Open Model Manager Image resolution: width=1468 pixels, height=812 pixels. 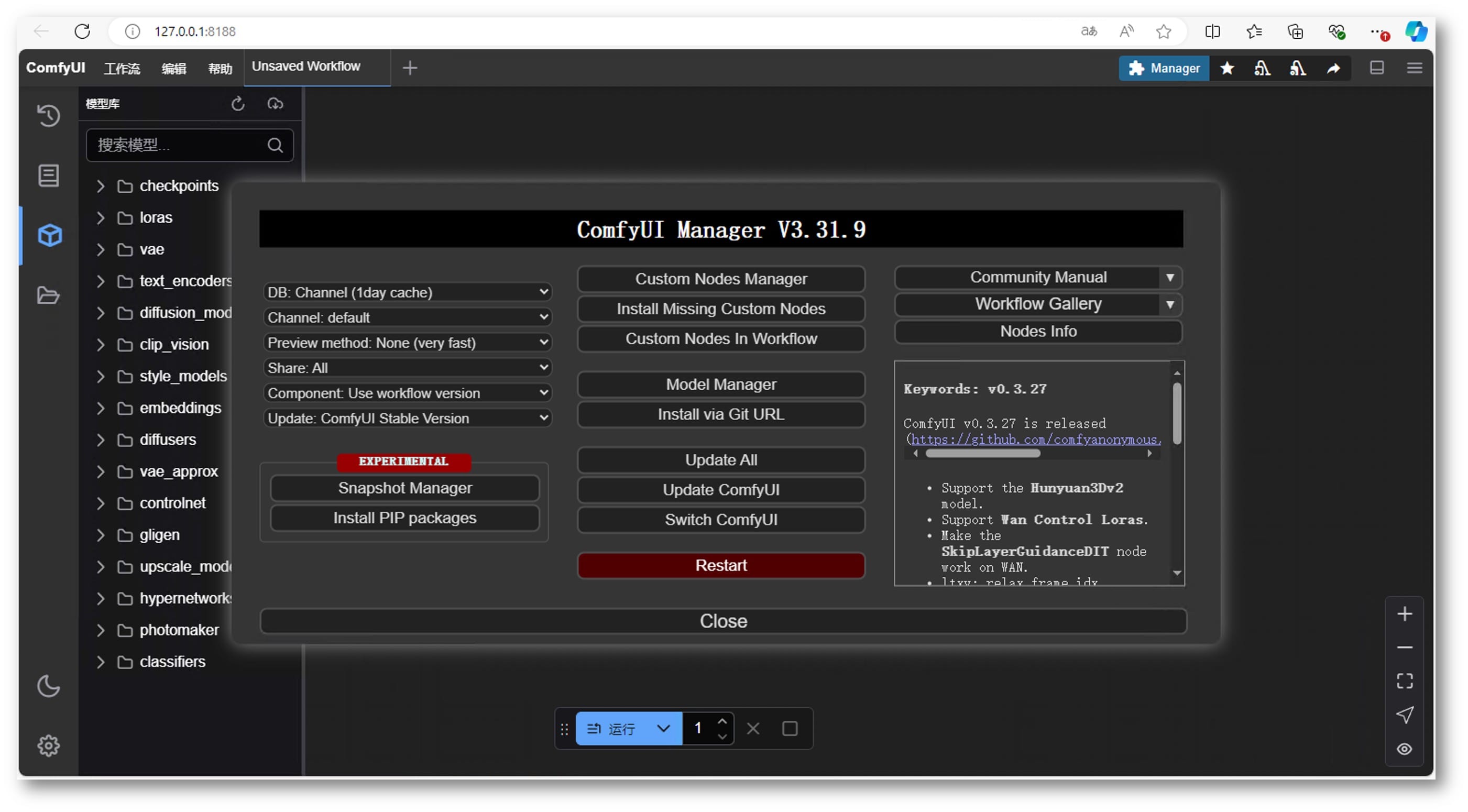pos(721,385)
